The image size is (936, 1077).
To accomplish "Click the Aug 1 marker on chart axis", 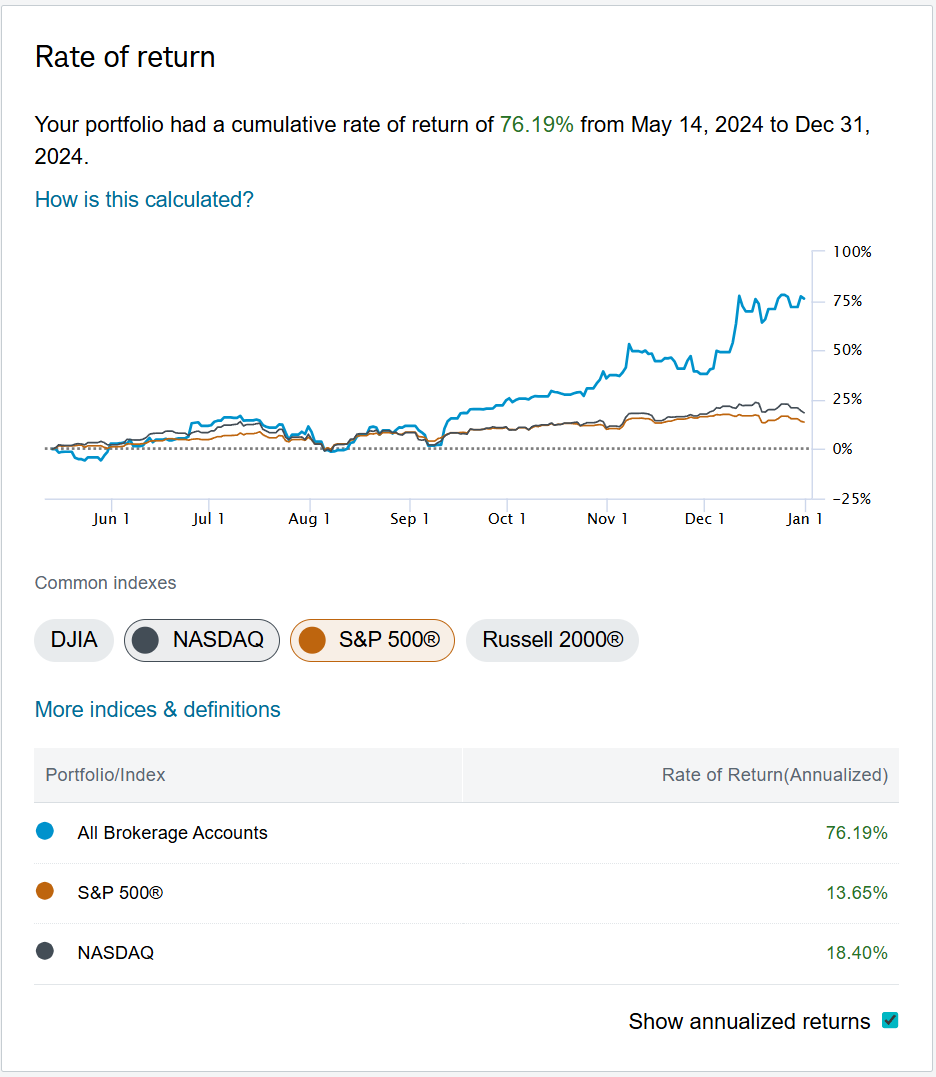I will pos(310,518).
